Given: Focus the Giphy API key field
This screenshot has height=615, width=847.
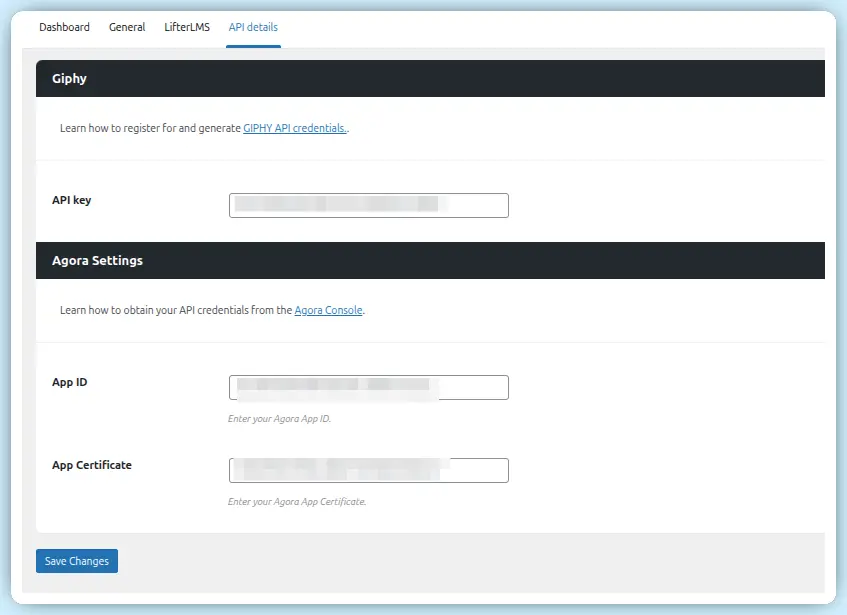Looking at the screenshot, I should 368,205.
